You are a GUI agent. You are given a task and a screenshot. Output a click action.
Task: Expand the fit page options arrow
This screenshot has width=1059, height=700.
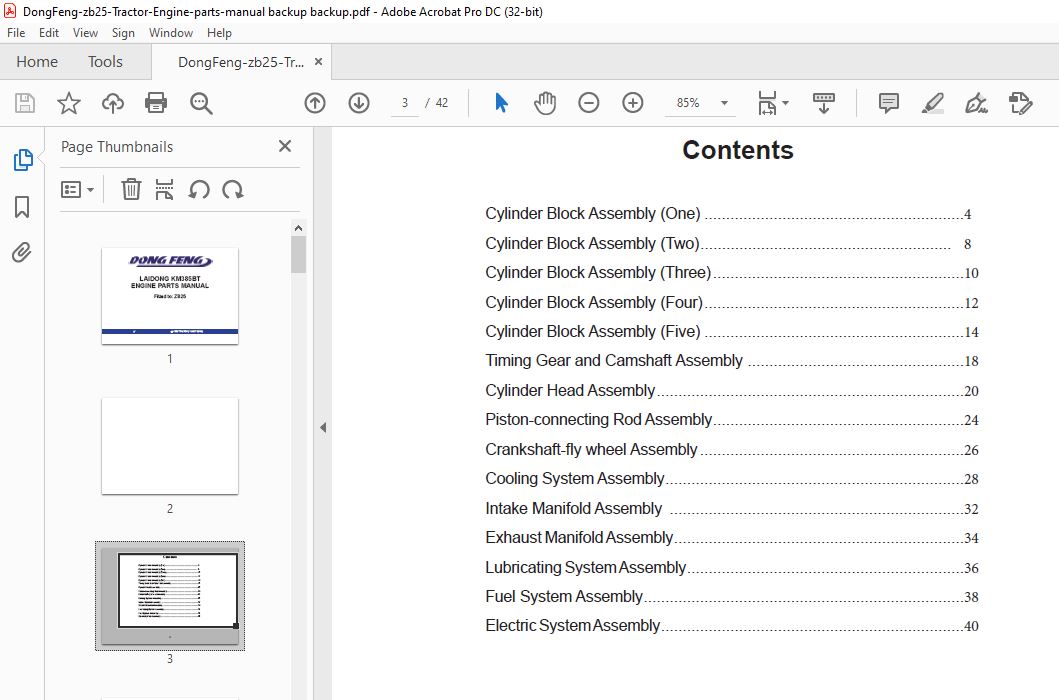point(785,103)
